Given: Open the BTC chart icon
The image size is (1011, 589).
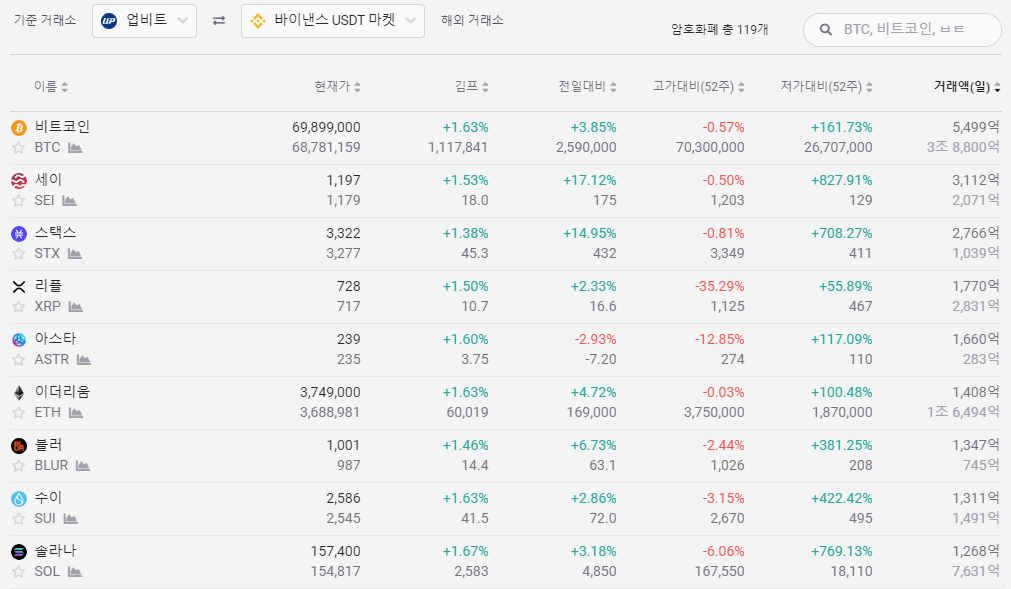Looking at the screenshot, I should (x=75, y=148).
